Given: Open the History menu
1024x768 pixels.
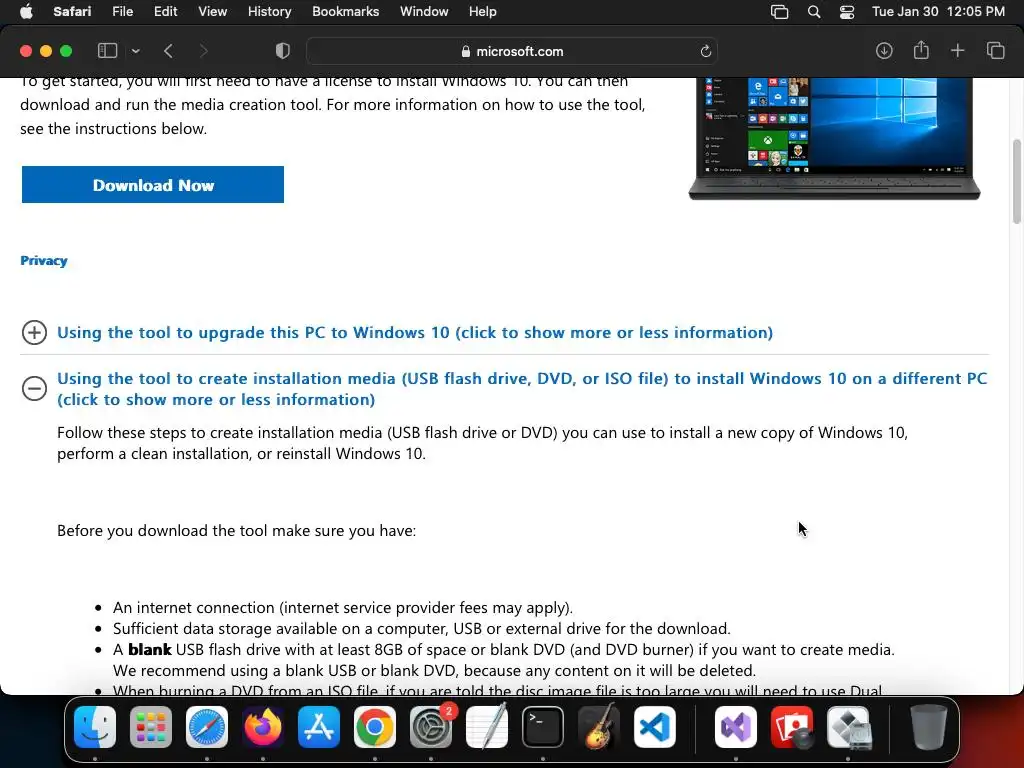Looking at the screenshot, I should [269, 12].
